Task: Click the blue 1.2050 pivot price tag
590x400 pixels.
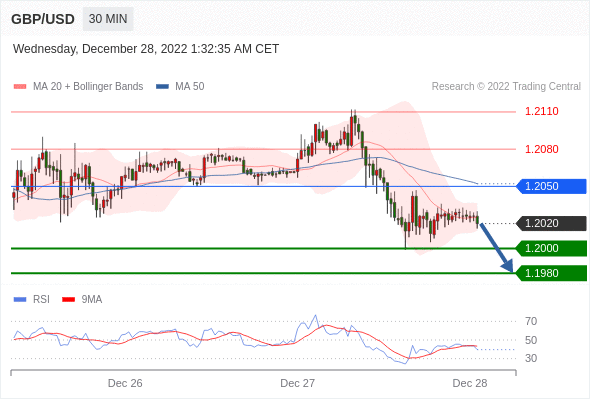Action: point(551,186)
